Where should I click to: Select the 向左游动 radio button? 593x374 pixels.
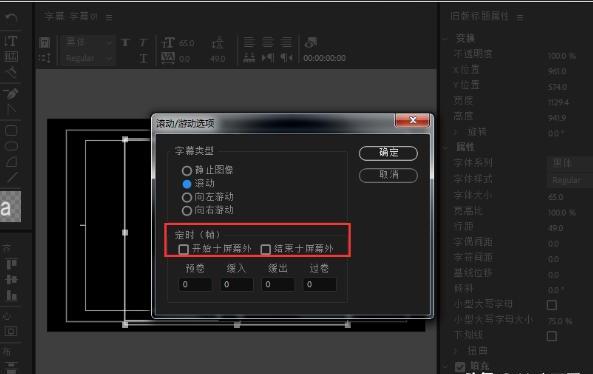(x=186, y=197)
